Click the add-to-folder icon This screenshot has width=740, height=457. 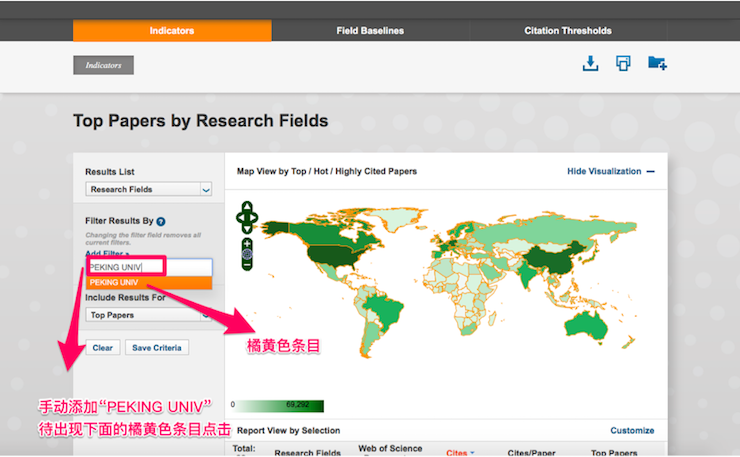click(657, 63)
